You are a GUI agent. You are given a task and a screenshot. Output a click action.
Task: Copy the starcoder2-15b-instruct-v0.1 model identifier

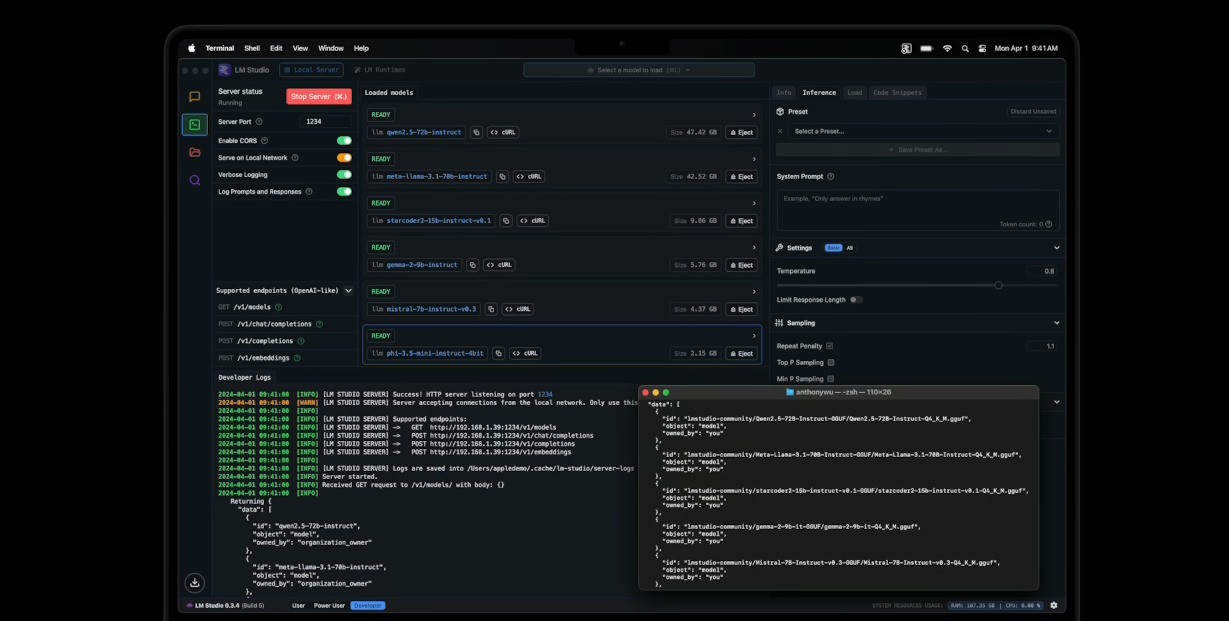pyautogui.click(x=506, y=220)
